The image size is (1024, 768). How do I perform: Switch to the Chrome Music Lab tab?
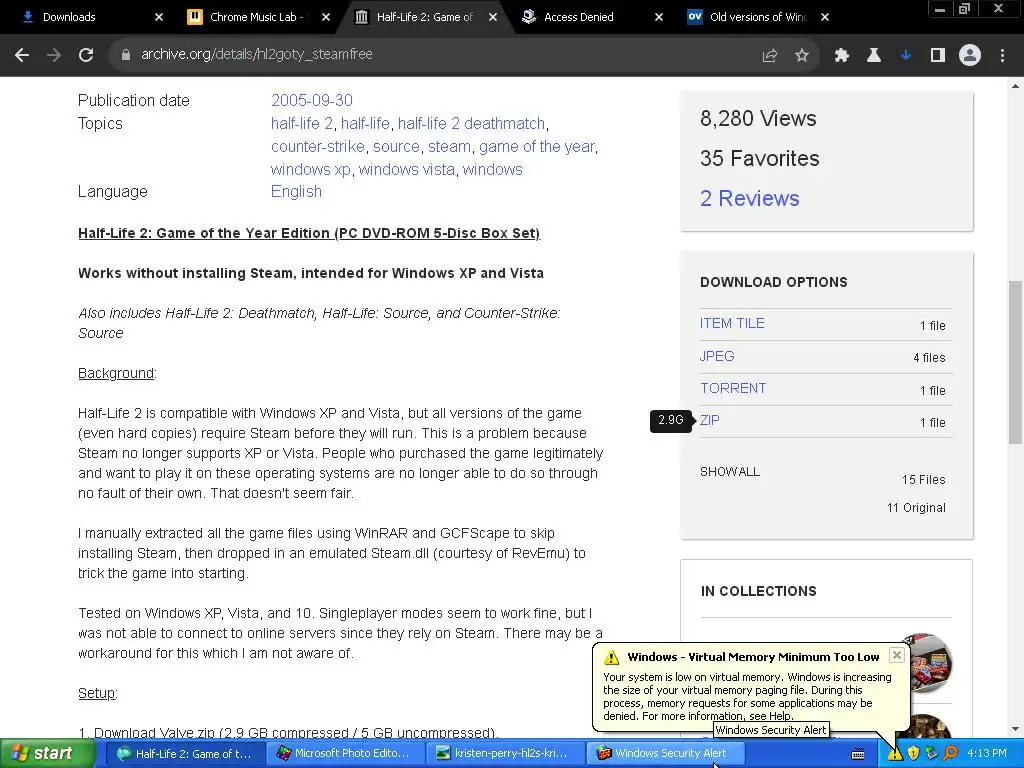tap(257, 17)
